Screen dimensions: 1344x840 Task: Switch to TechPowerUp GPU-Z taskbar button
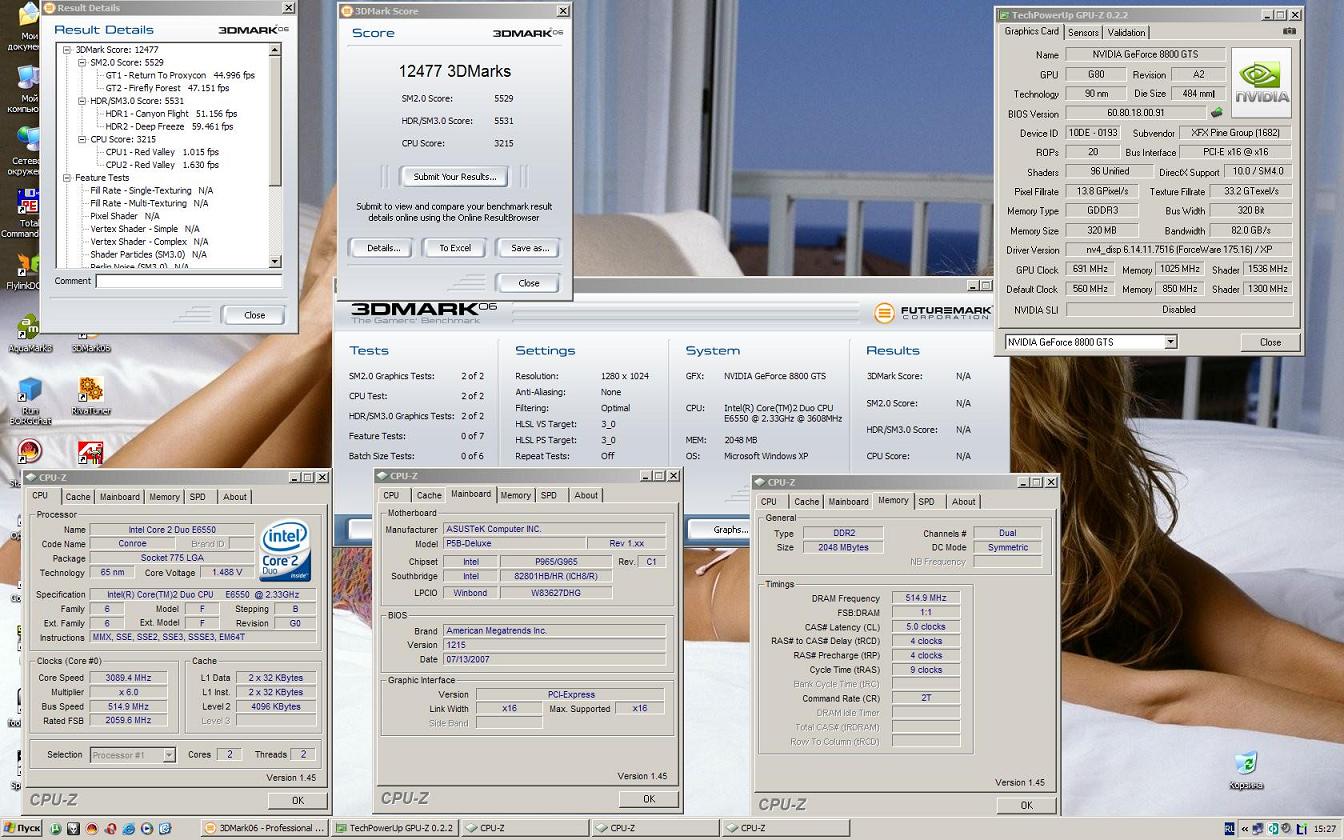tap(394, 828)
